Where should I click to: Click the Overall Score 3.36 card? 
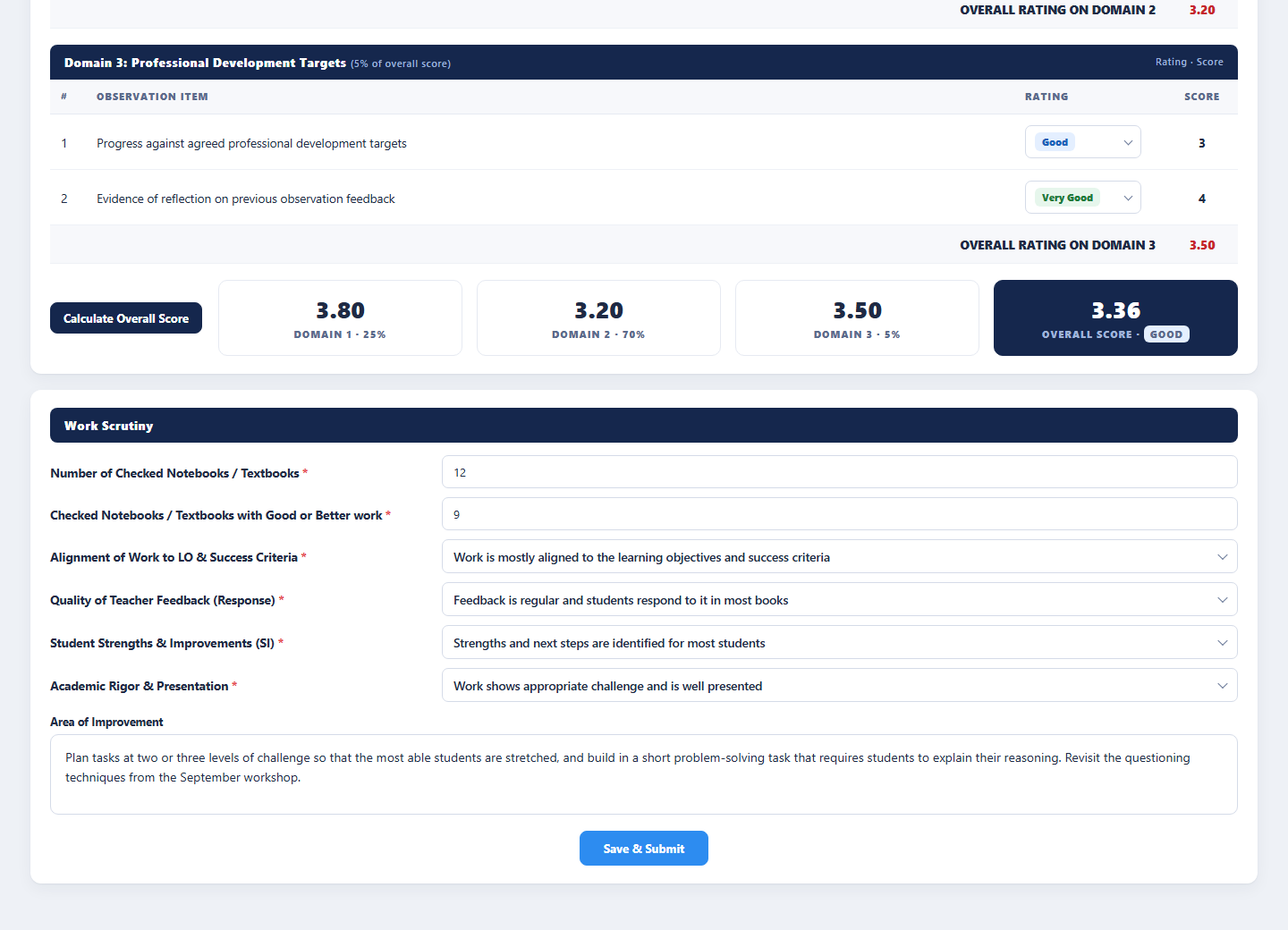click(1115, 318)
